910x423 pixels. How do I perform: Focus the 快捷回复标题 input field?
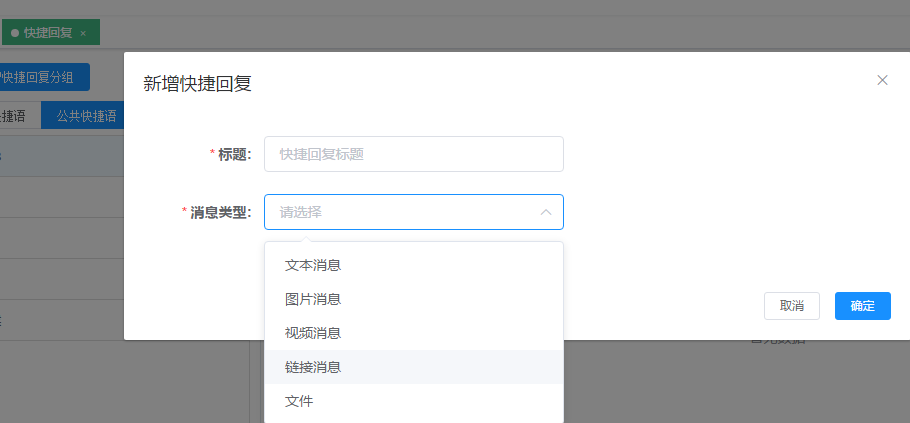pos(413,154)
